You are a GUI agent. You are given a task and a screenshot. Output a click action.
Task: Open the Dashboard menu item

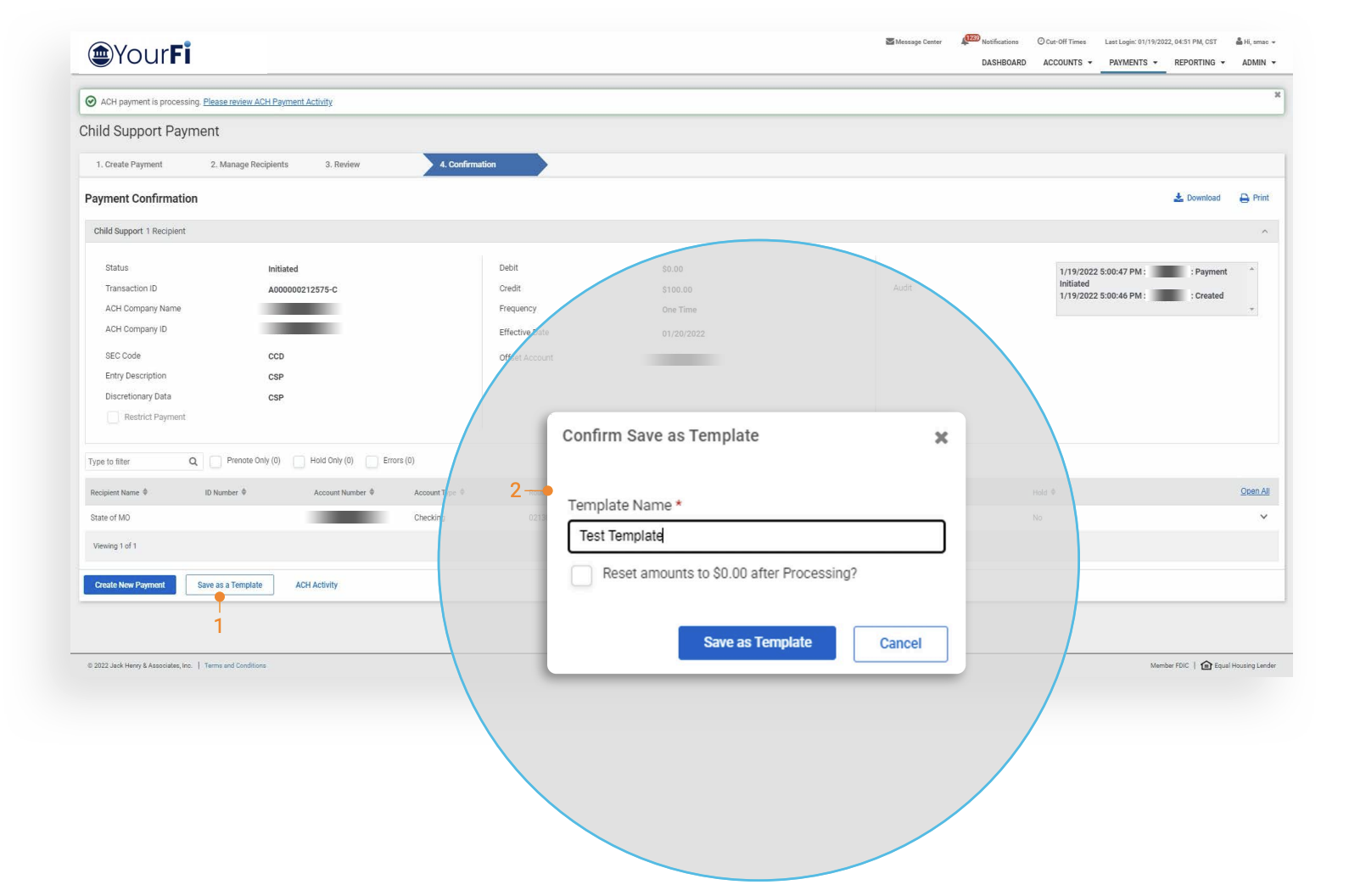pos(1004,63)
